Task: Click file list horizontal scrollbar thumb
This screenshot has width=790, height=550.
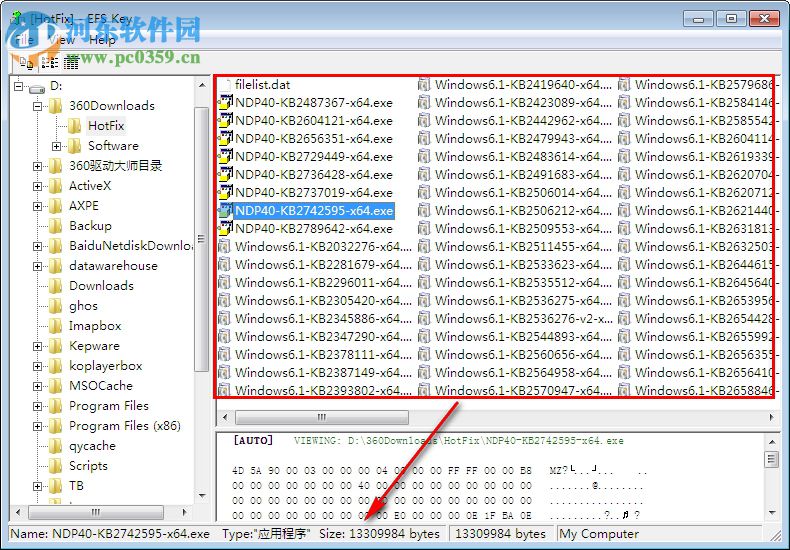Action: tap(322, 417)
